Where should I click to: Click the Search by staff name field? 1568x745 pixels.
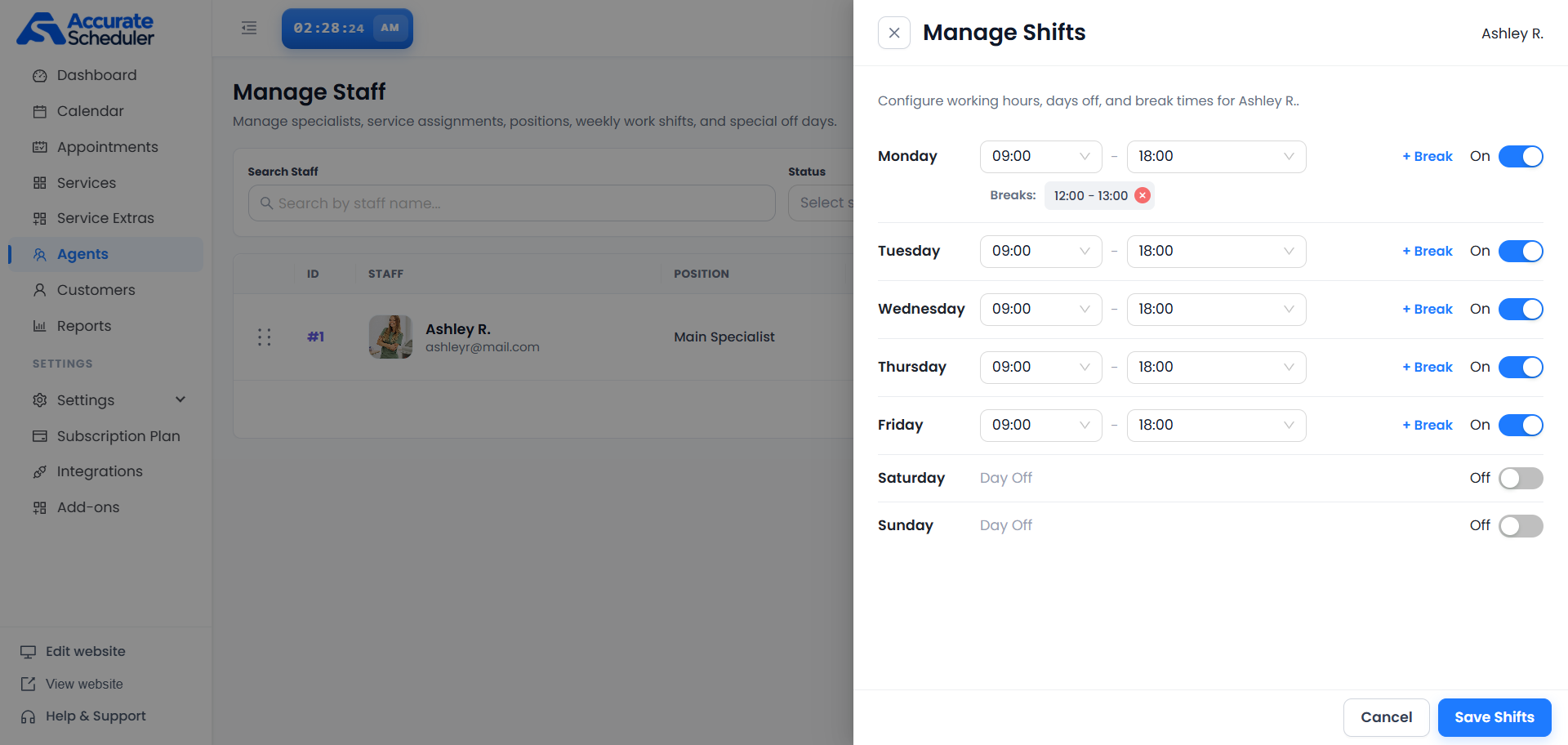click(511, 203)
